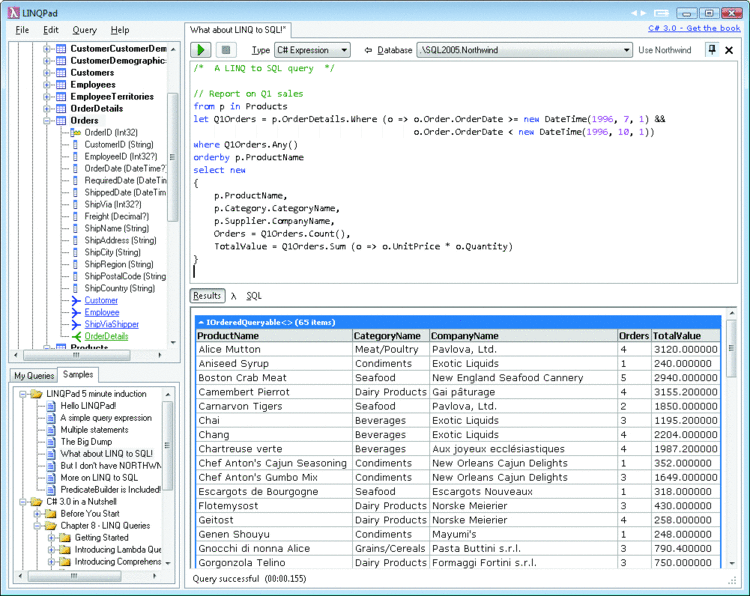Viewport: 750px width, 596px height.
Task: Expand the Employees table node
Action: [46, 85]
